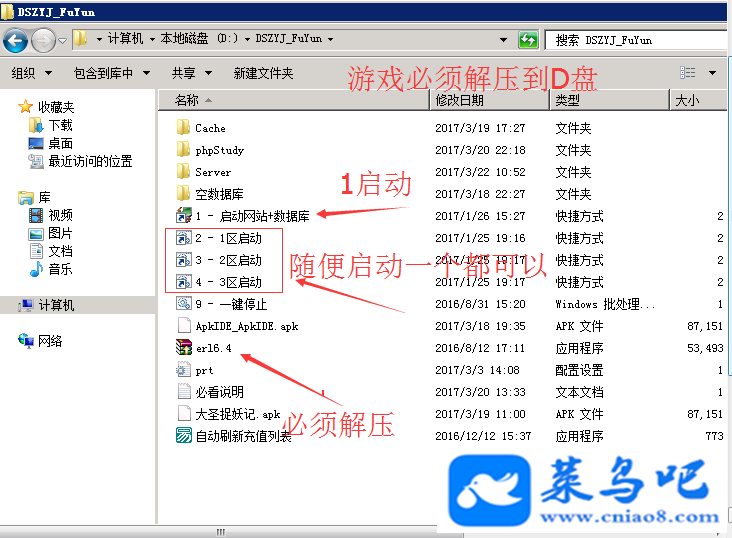This screenshot has width=732, height=538.
Task: Click the Back navigation arrow button
Action: tap(15, 41)
